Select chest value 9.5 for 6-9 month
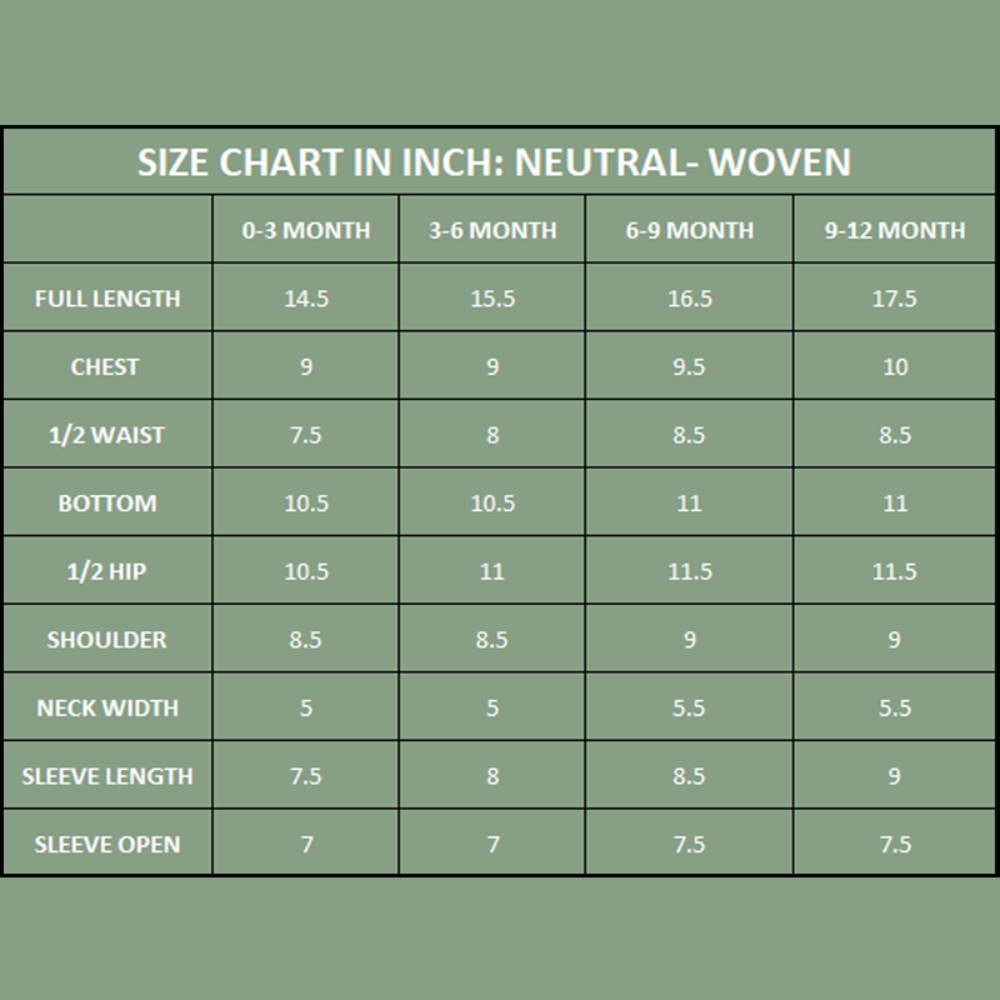Screen dimensions: 1000x1000 point(689,367)
